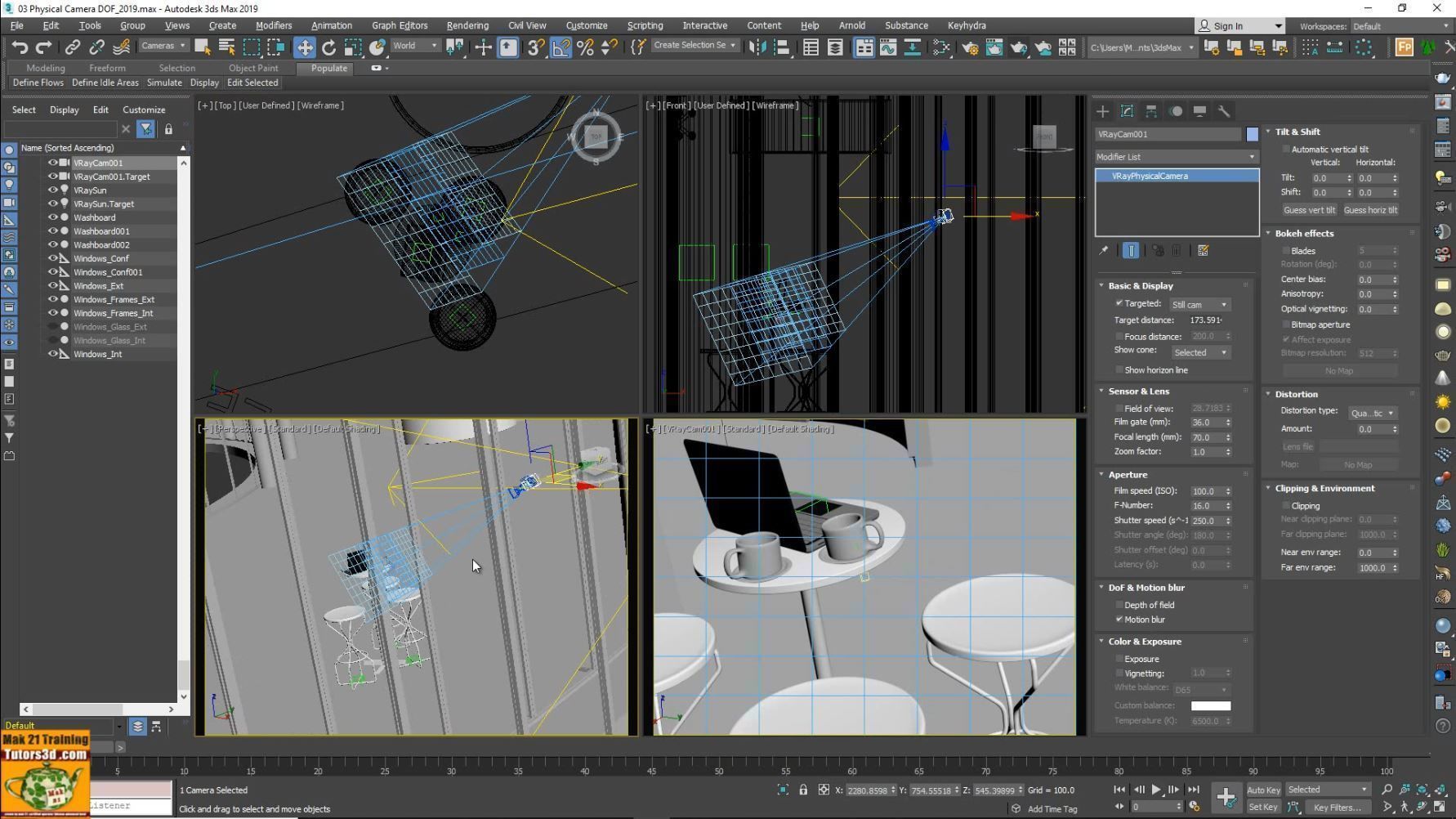This screenshot has width=1456, height=819.
Task: Go to animation end frame
Action: [1193, 790]
